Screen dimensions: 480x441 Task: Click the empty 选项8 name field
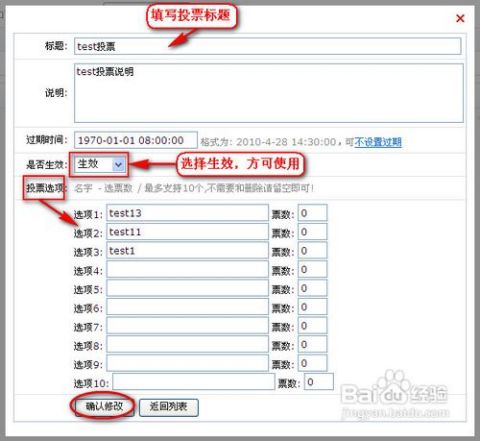coord(187,345)
